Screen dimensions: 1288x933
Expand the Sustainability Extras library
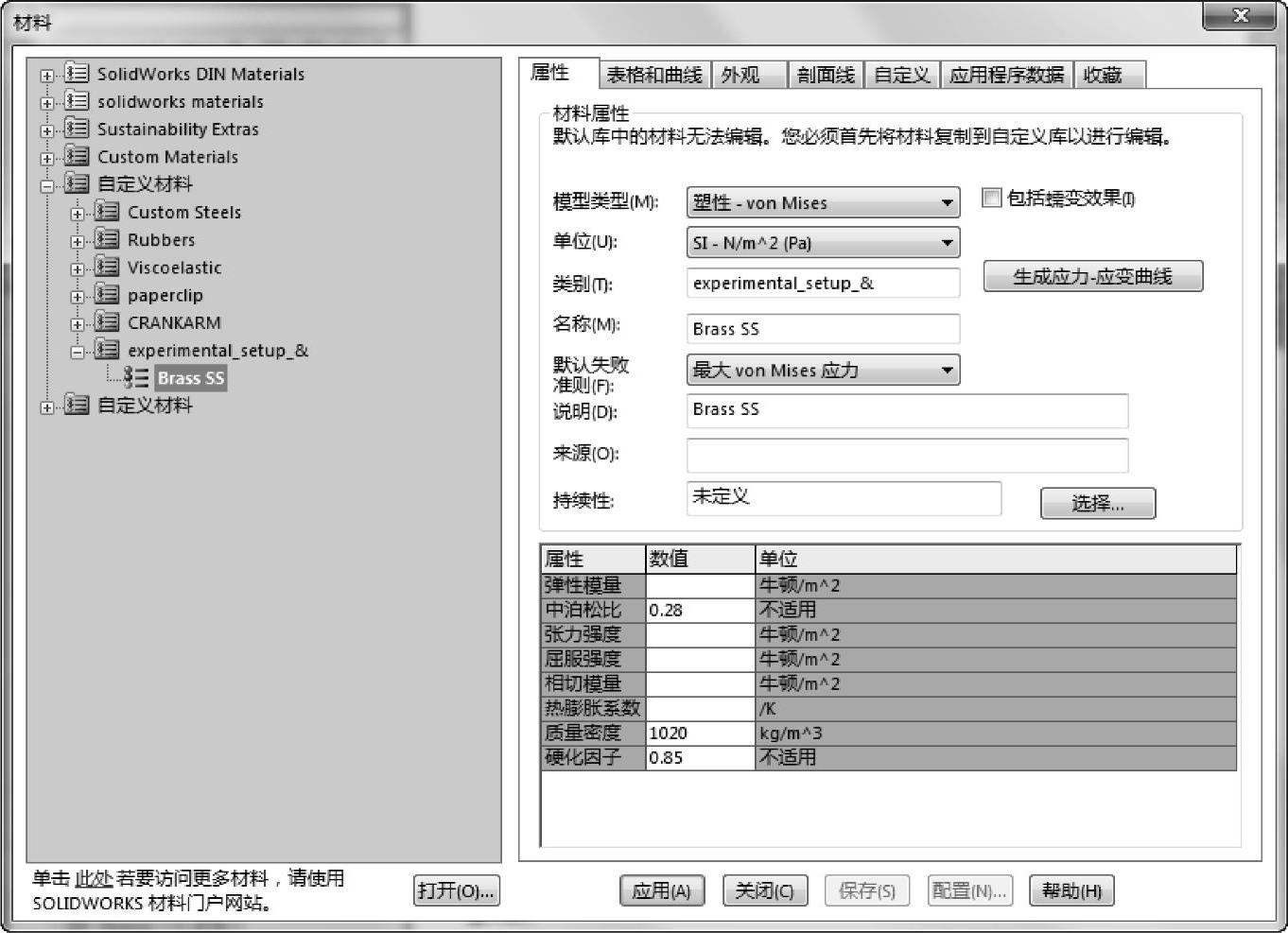click(47, 130)
